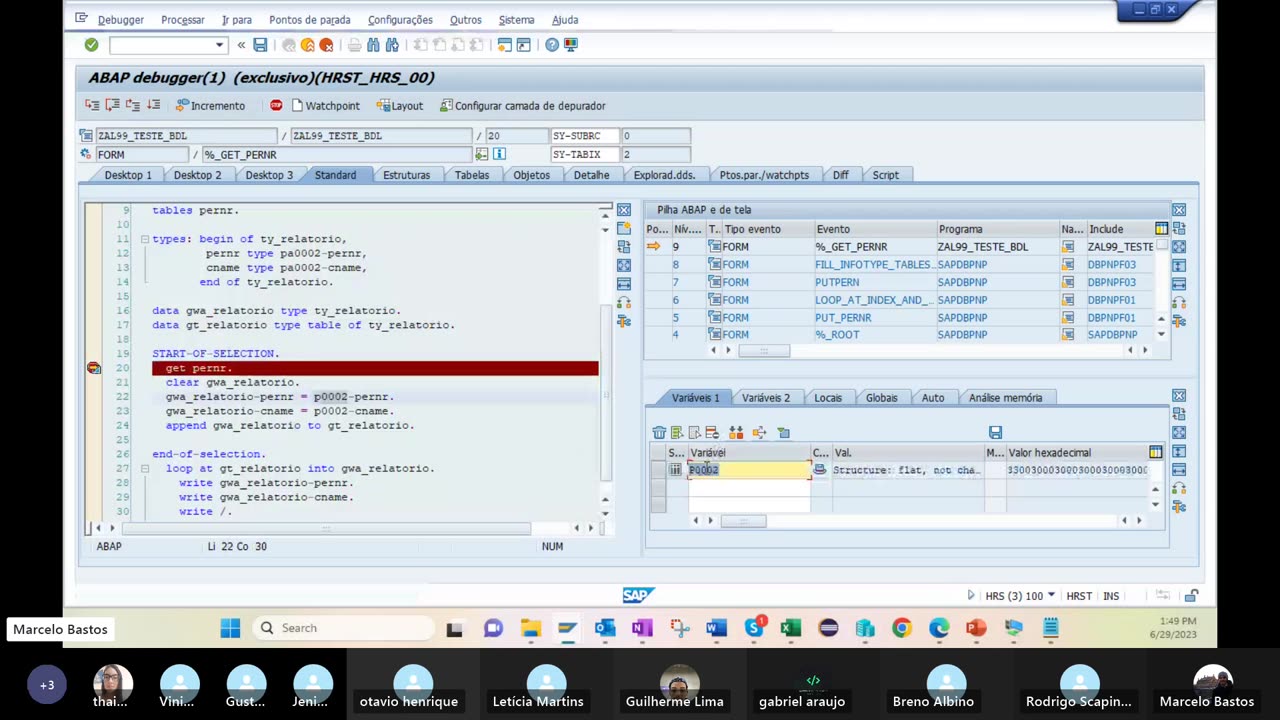Click the trash delete icon in variables toolbar
The height and width of the screenshot is (720, 1280).
point(659,432)
